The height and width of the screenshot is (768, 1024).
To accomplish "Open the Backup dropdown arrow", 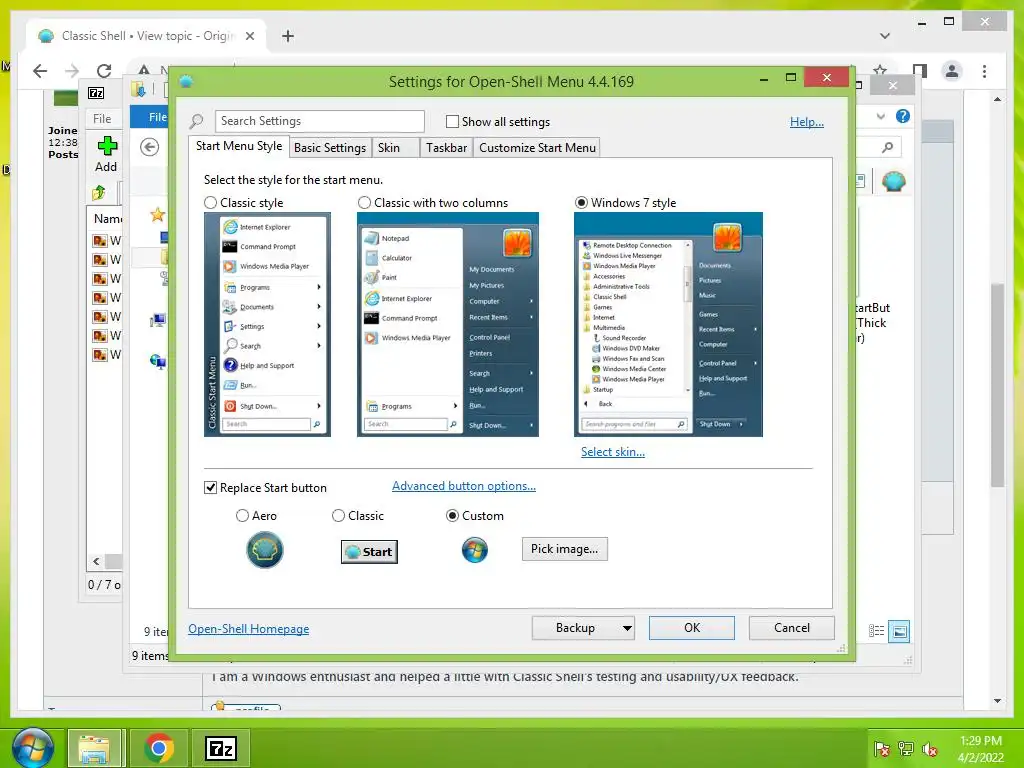I will pyautogui.click(x=627, y=628).
